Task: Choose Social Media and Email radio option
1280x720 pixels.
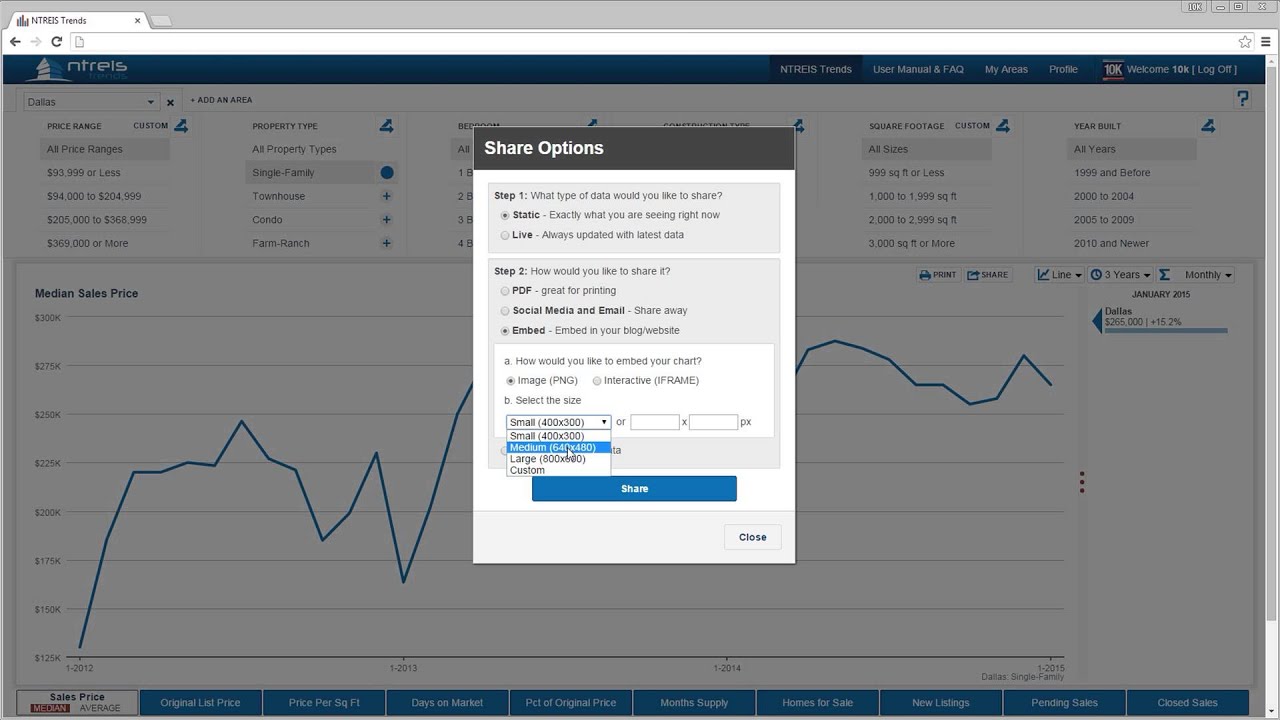Action: click(x=505, y=311)
